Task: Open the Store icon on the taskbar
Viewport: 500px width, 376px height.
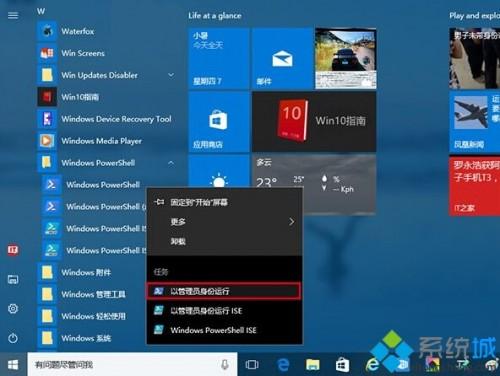Action: (x=342, y=365)
